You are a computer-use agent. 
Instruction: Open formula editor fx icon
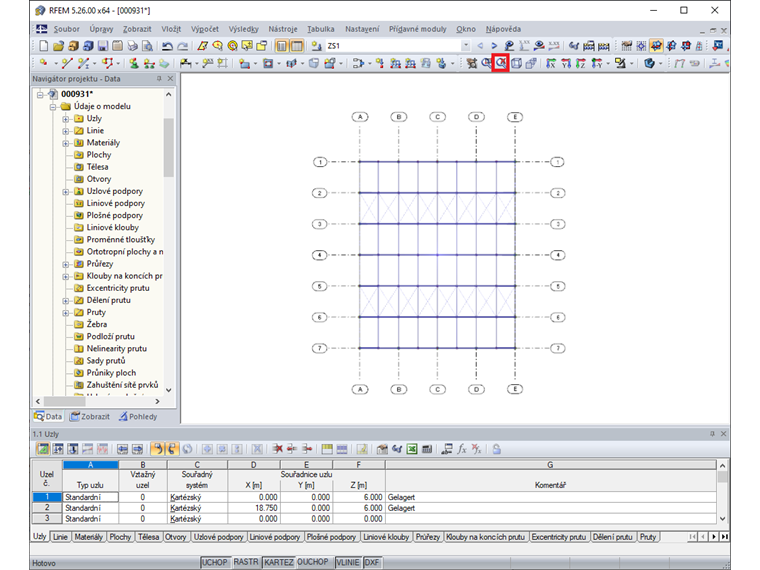461,449
